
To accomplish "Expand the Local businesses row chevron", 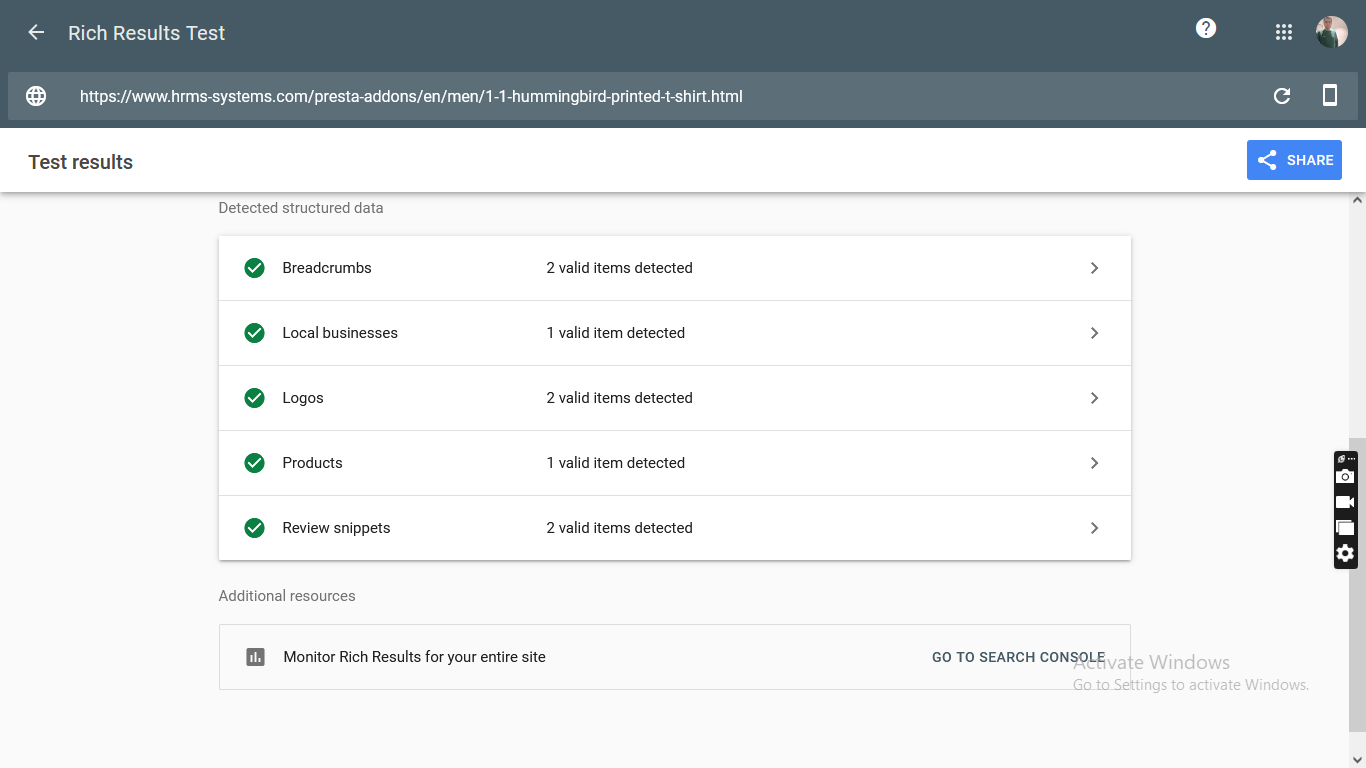I will click(1094, 333).
